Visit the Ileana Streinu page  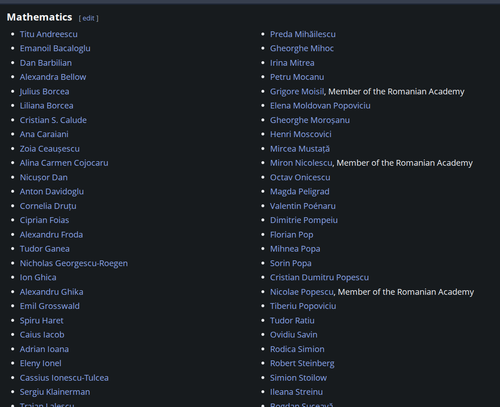296,392
